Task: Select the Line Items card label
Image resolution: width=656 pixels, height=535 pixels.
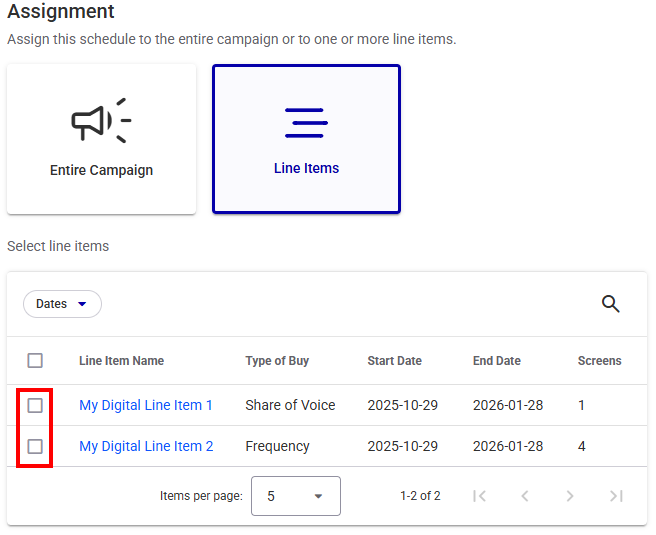Action: (306, 168)
